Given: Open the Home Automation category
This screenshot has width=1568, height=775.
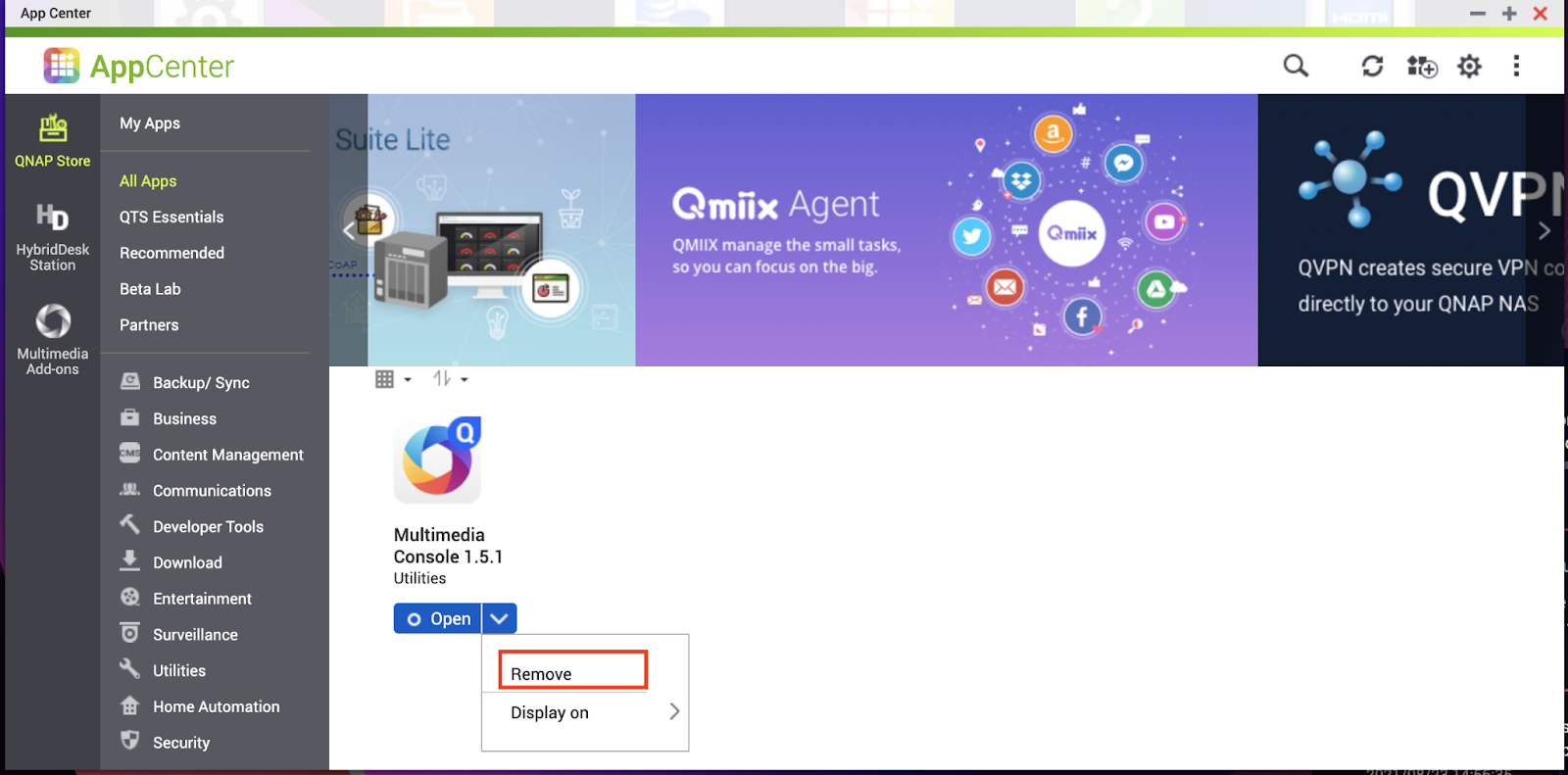Looking at the screenshot, I should pos(199,706).
